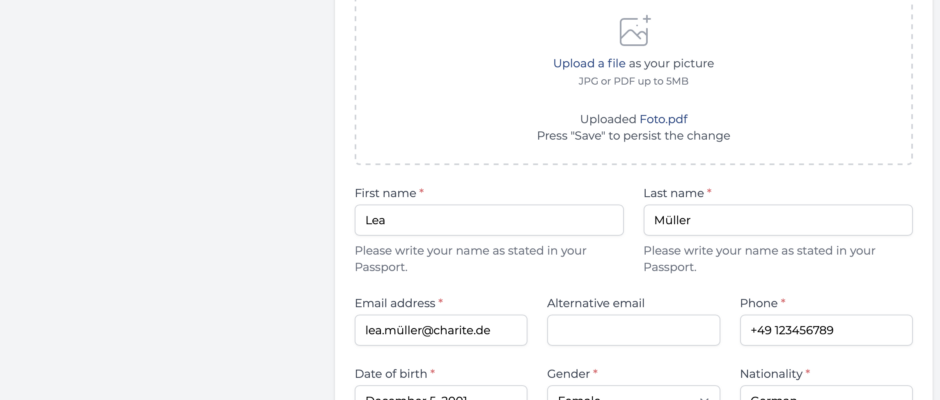Click the "JPG or PDF up to 5MB" hint

point(634,82)
